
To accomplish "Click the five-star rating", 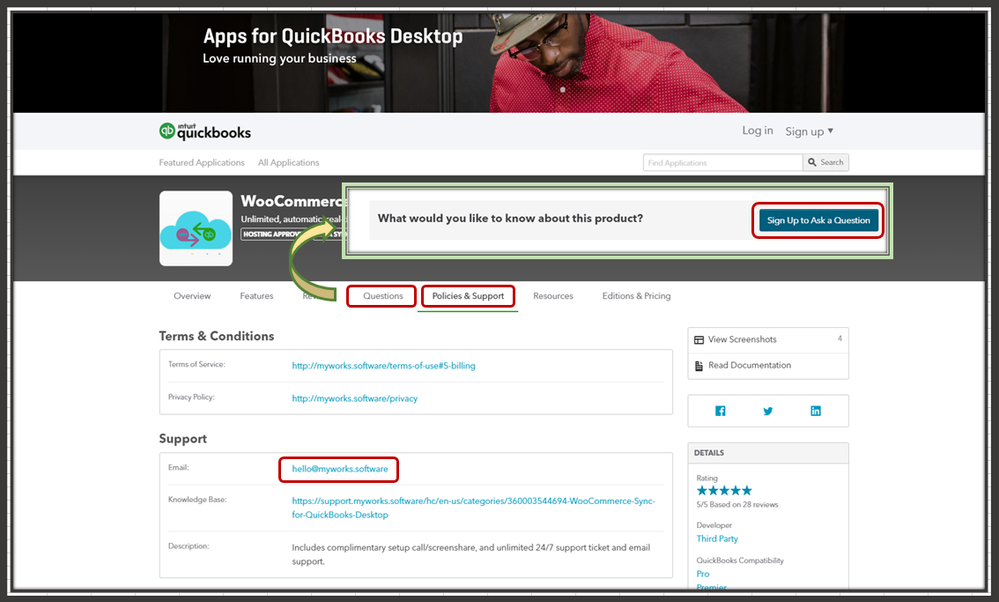I will coord(724,491).
